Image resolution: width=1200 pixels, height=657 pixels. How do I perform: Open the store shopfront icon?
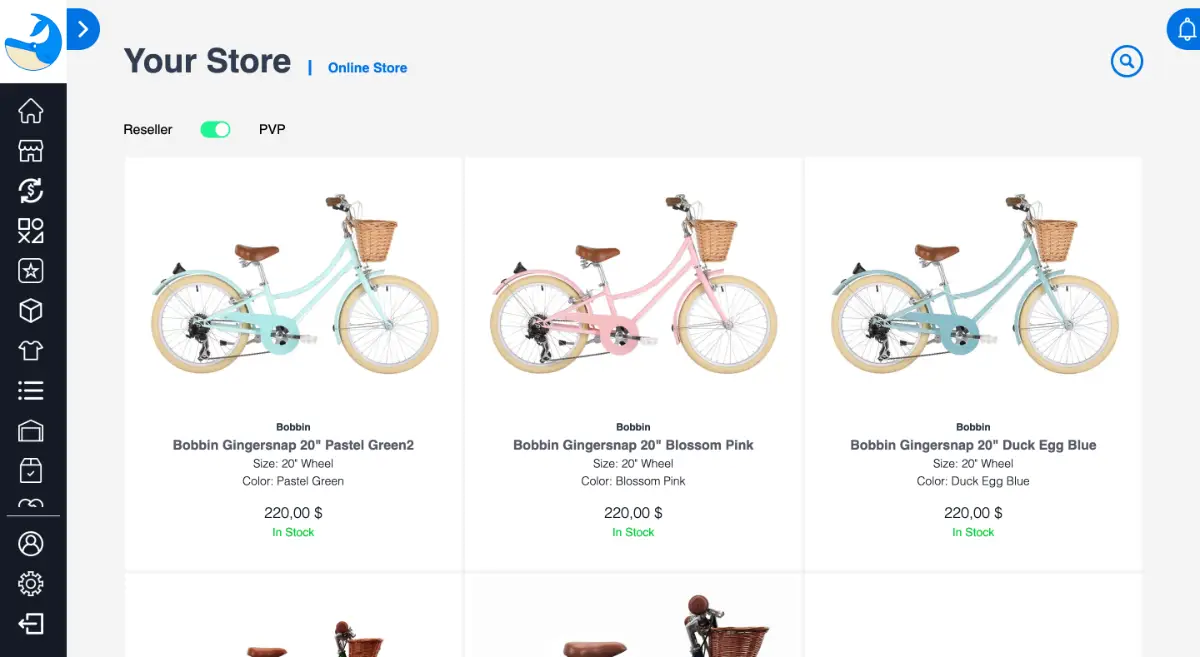click(x=31, y=151)
